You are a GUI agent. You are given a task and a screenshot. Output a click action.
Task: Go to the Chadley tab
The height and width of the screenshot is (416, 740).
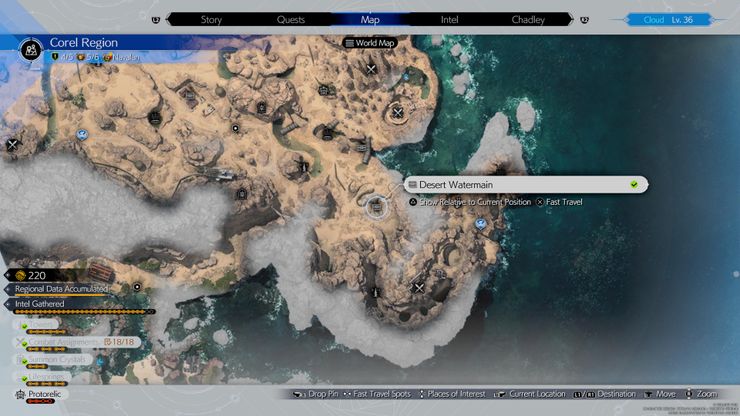point(528,20)
